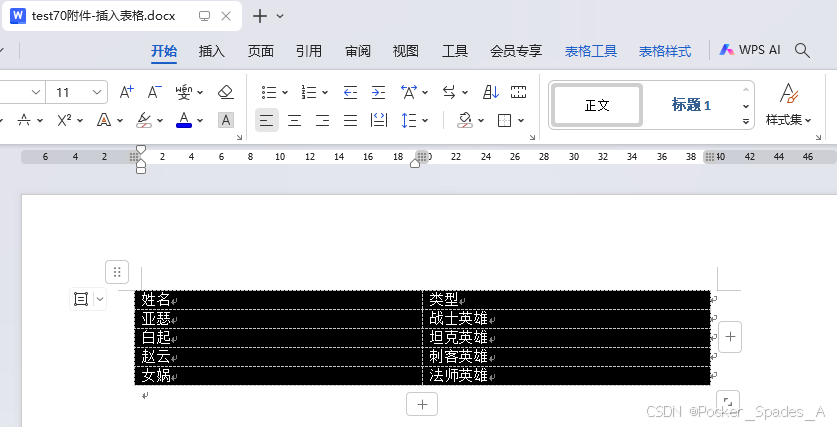Expand the font color dropdown arrow
This screenshot has width=837, height=427.
[200, 121]
